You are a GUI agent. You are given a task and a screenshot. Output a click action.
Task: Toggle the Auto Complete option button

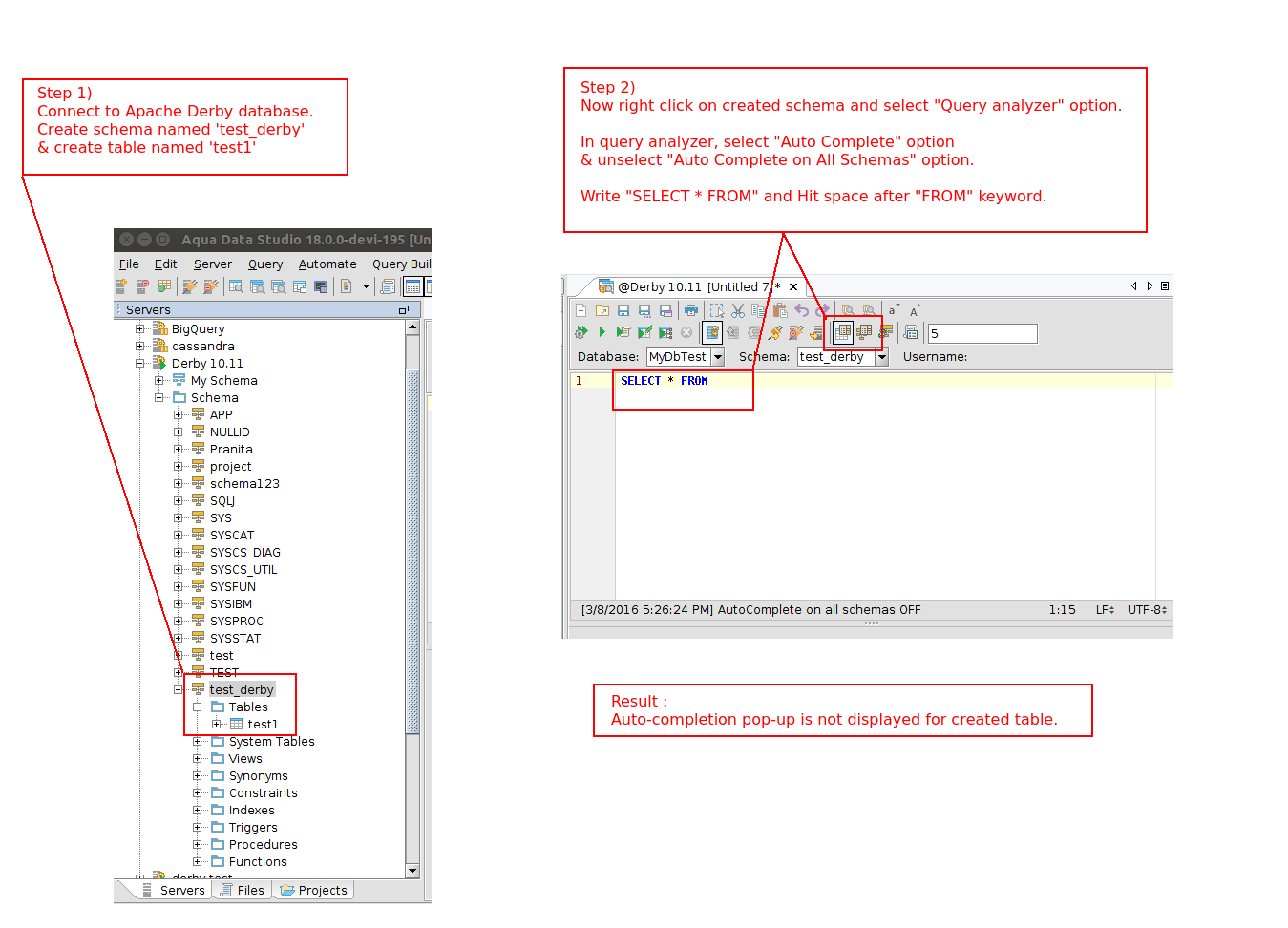coord(842,332)
